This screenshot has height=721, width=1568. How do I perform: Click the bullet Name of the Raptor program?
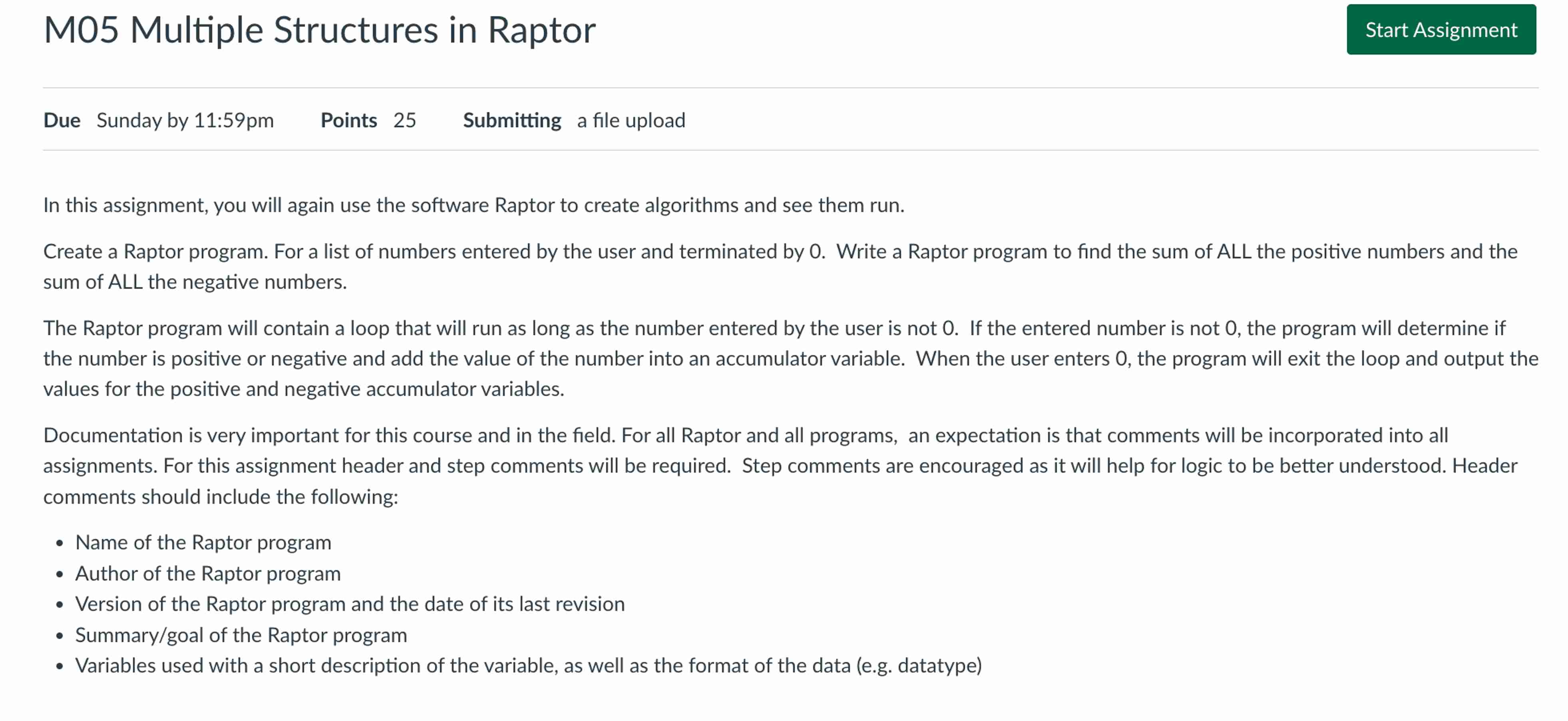click(x=203, y=542)
